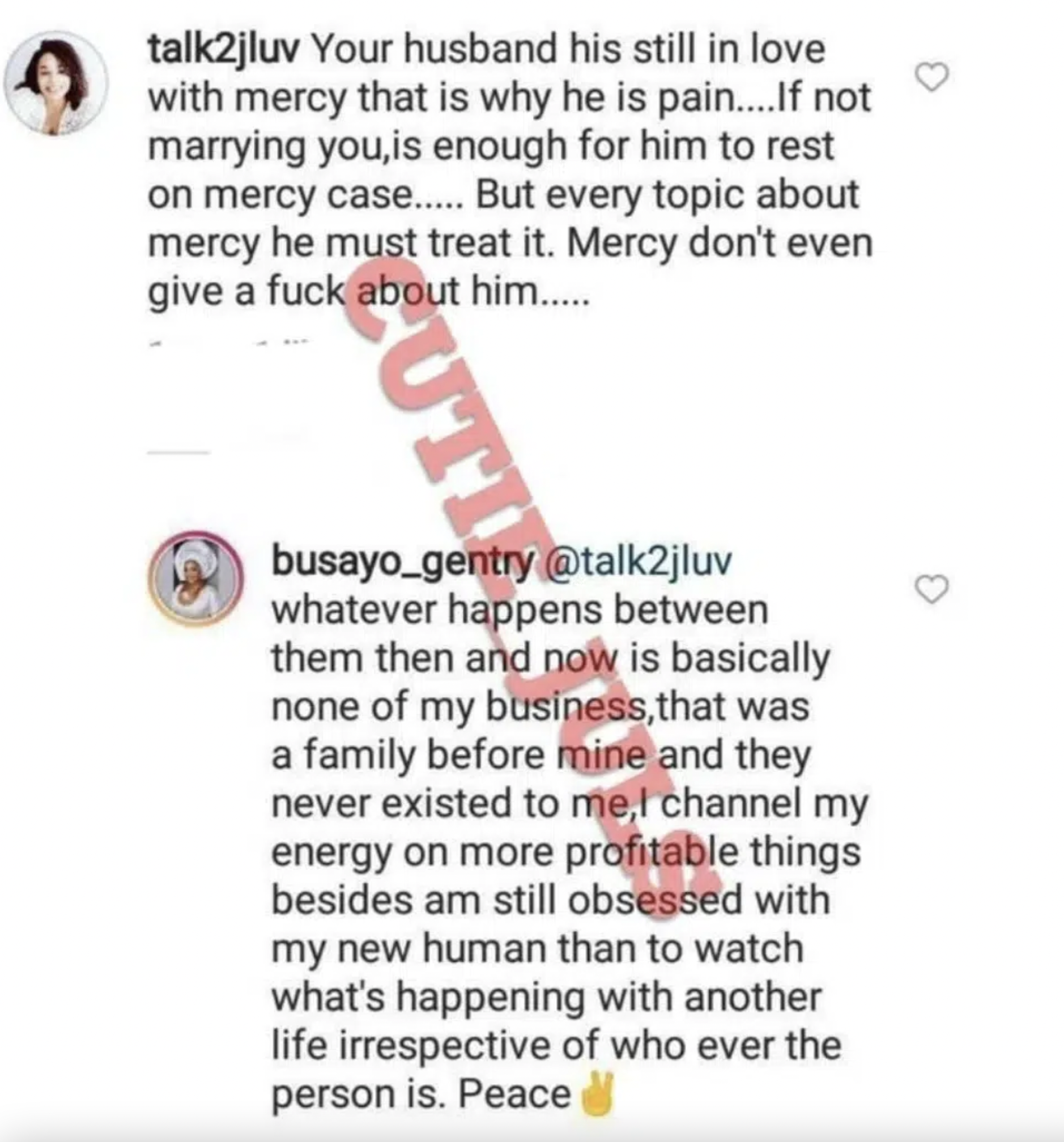Open talk2jluv's round profile picture
Viewport: 1064px width, 1142px height.
tap(56, 83)
